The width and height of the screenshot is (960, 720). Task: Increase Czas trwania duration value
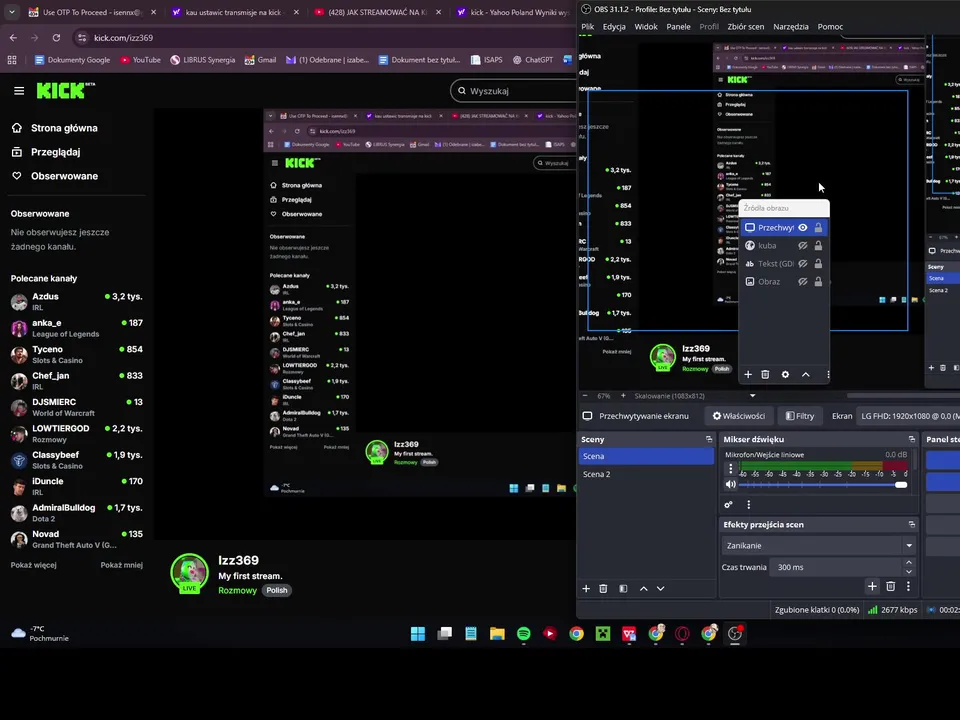tap(909, 563)
